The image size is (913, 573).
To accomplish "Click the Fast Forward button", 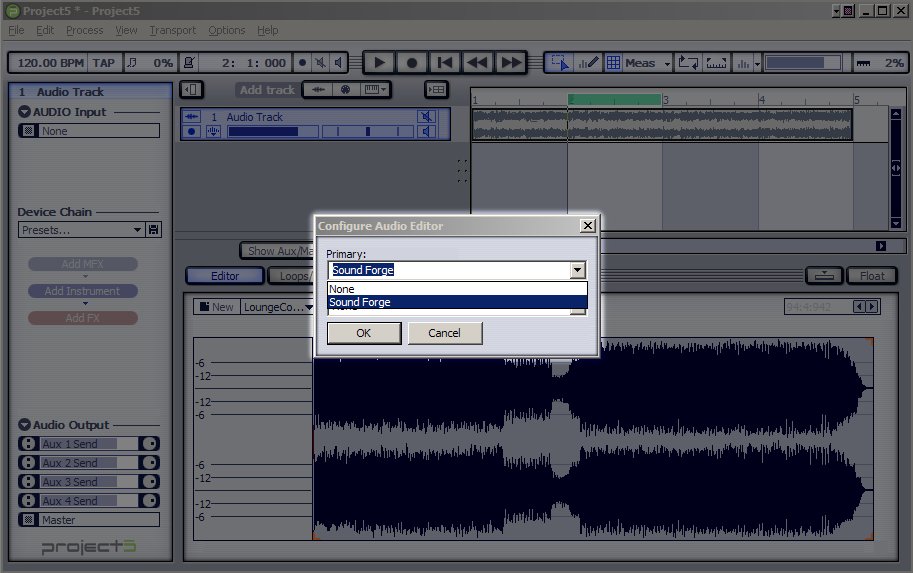I will click(511, 63).
